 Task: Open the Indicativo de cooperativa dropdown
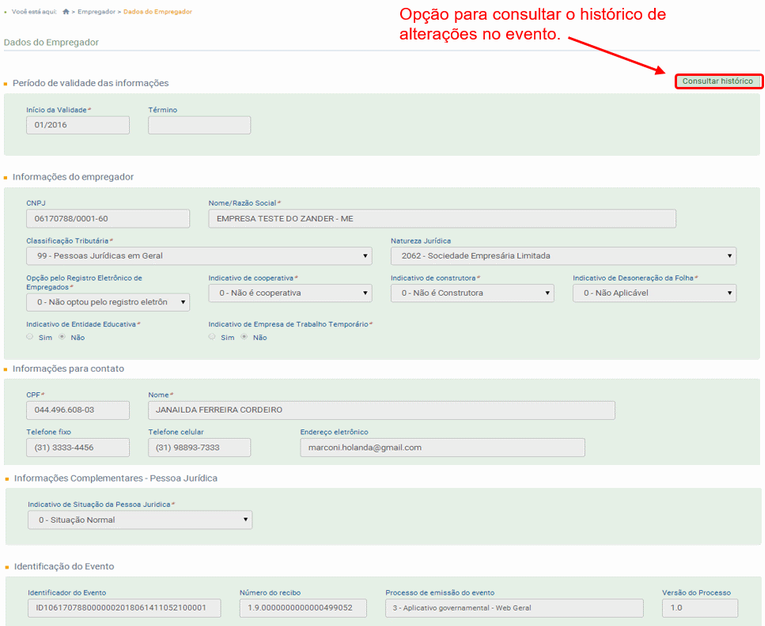290,293
